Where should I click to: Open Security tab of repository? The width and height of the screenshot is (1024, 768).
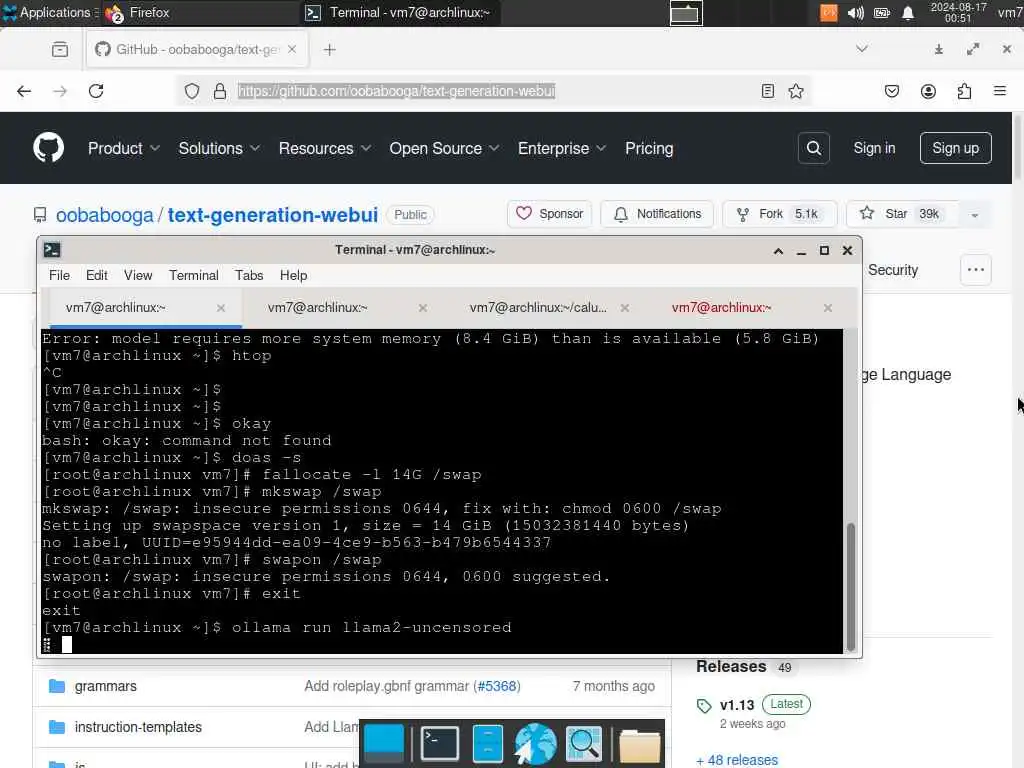(x=893, y=270)
